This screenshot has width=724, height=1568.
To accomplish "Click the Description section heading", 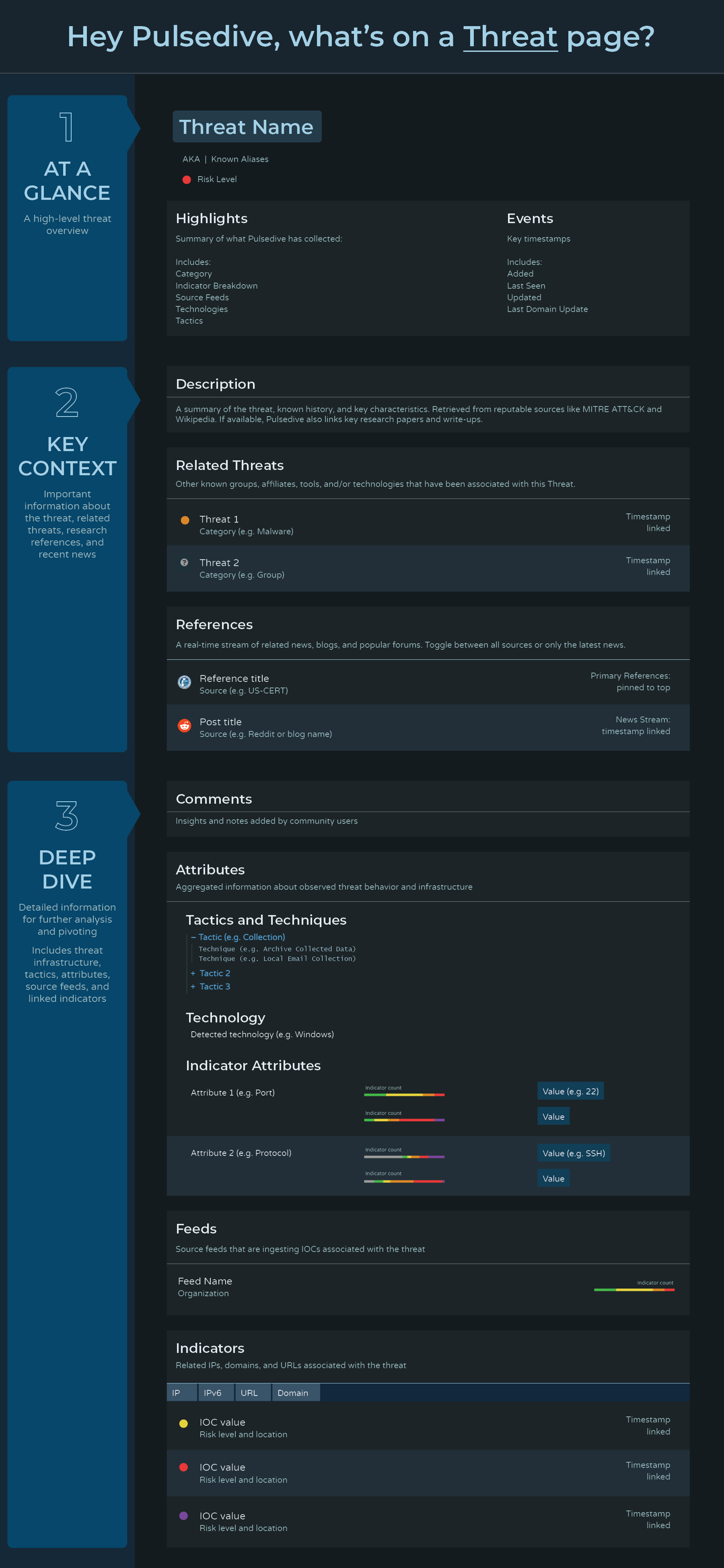I will [x=216, y=385].
